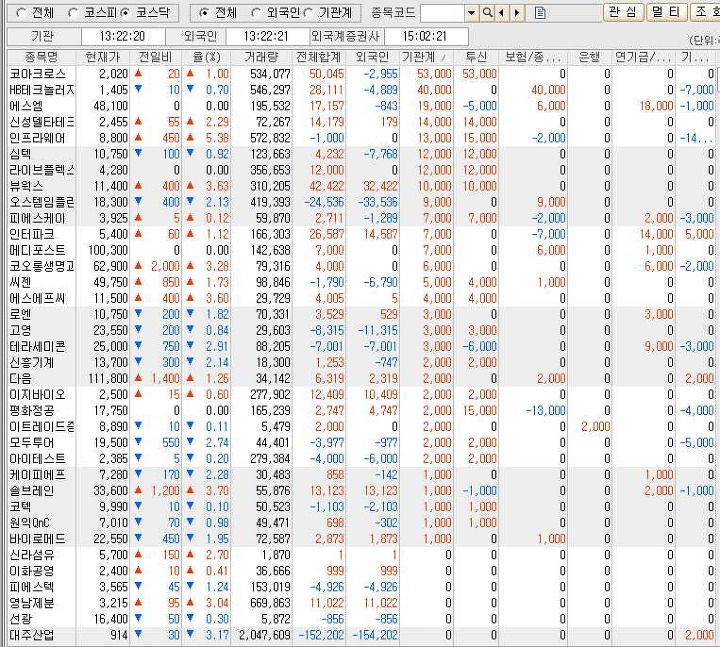The width and height of the screenshot is (720, 647).
Task: Select the 아이테스트 stock row
Action: point(363,459)
